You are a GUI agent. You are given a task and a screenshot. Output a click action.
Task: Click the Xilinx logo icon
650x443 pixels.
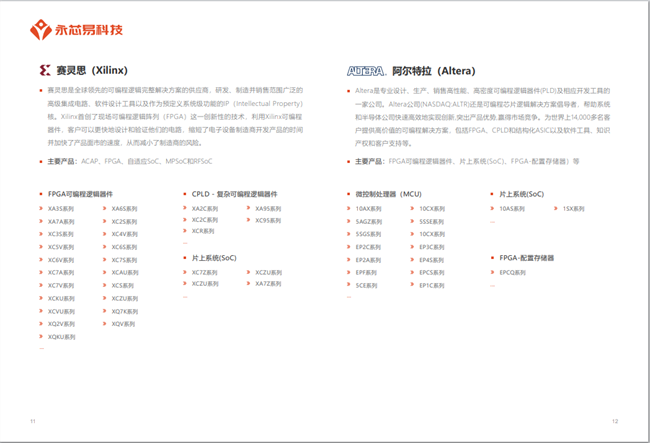click(x=45, y=71)
